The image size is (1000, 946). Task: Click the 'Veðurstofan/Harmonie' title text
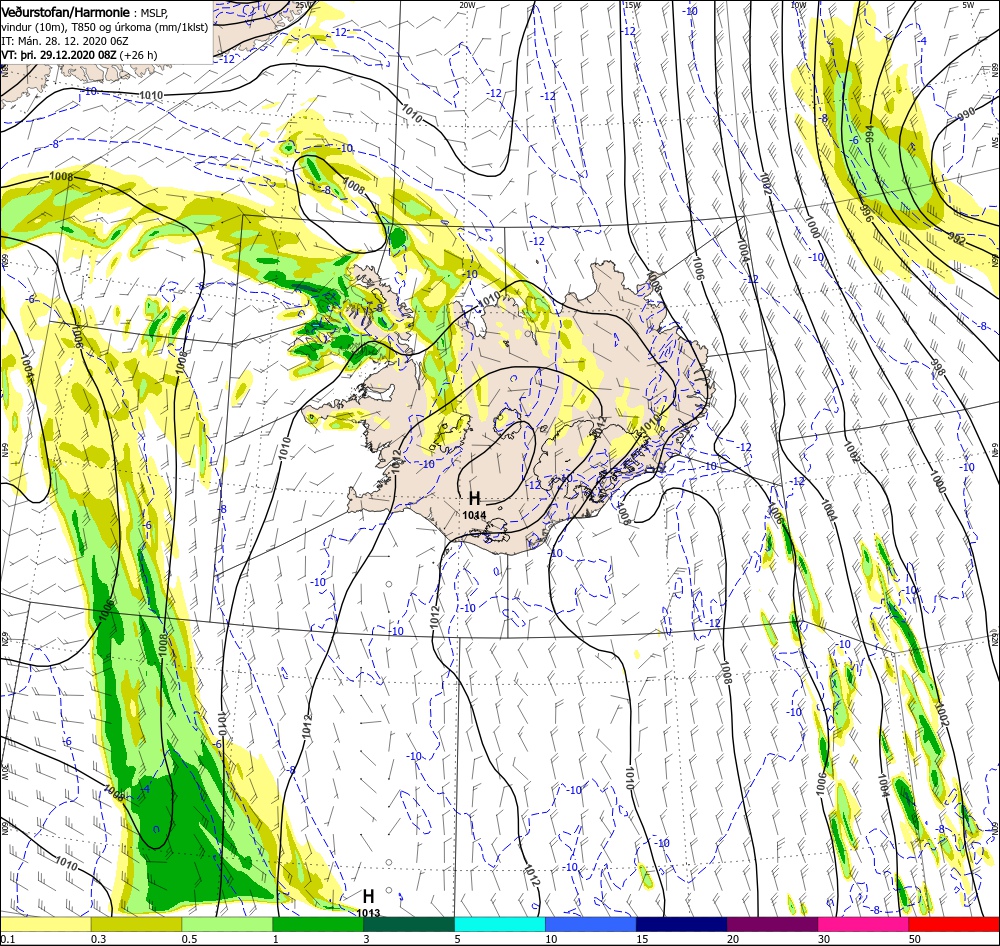pyautogui.click(x=66, y=12)
